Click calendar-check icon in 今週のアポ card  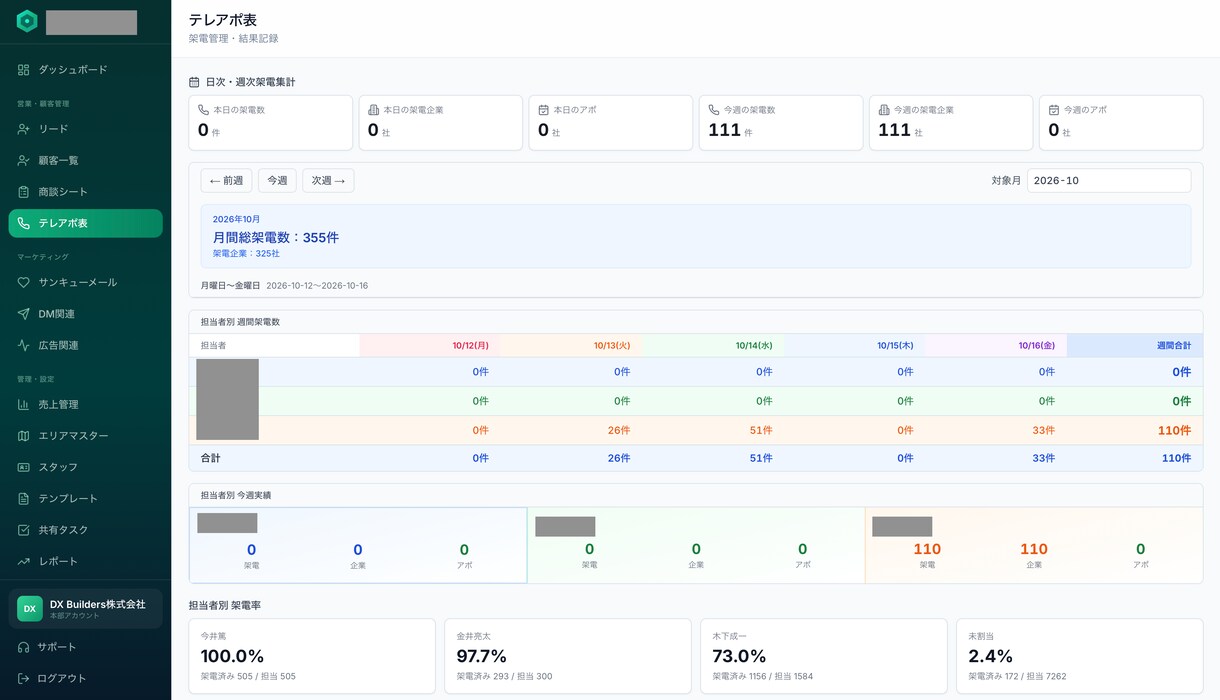[x=1054, y=110]
